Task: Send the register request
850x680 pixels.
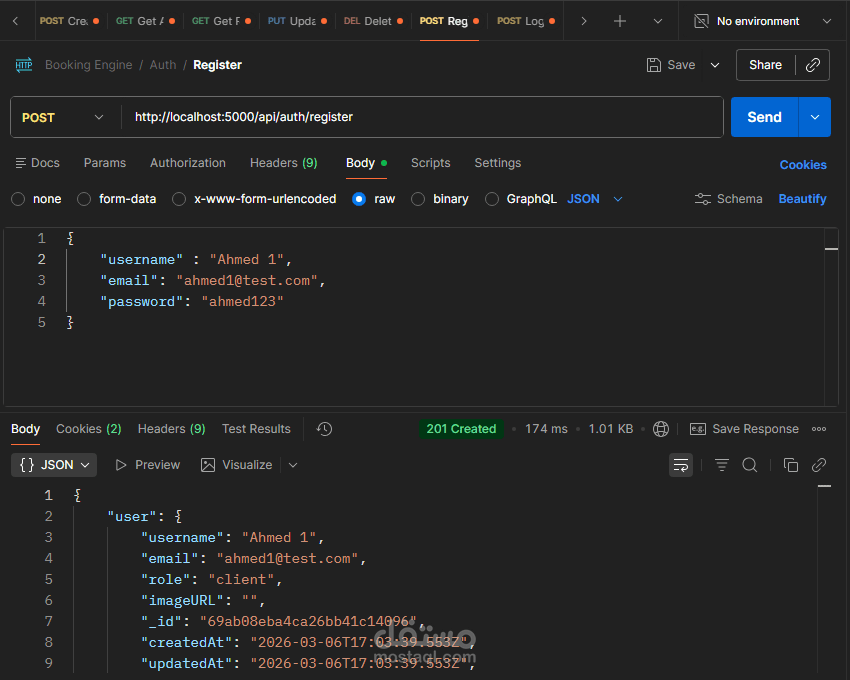Action: (x=764, y=117)
